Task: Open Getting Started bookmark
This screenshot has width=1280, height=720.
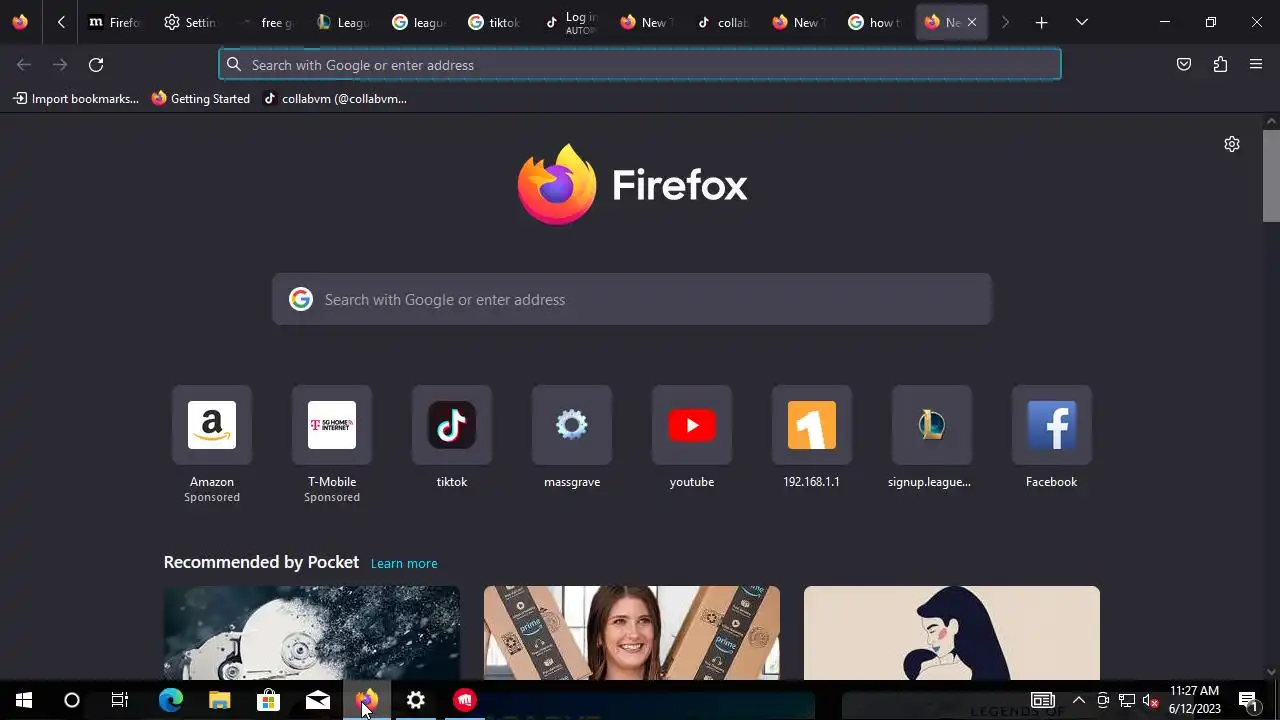Action: [x=201, y=99]
